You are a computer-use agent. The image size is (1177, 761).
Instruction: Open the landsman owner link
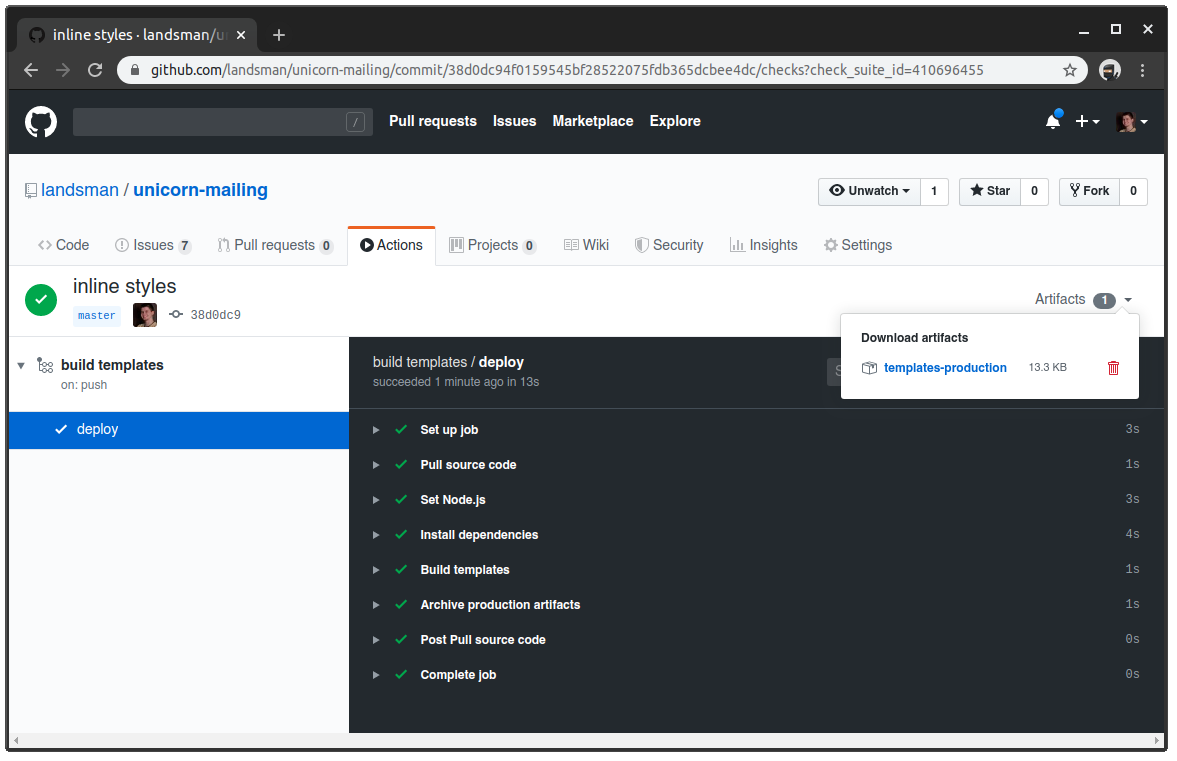click(x=80, y=191)
